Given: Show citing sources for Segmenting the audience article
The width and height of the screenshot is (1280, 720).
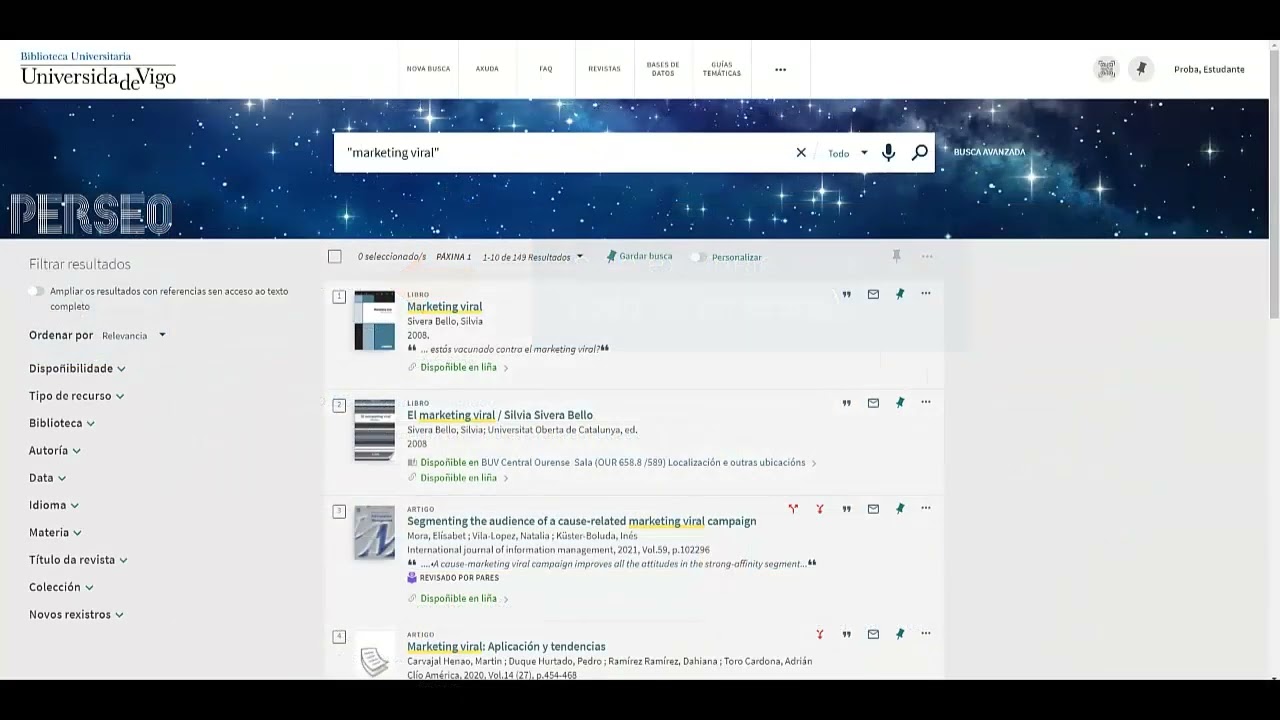Looking at the screenshot, I should (x=793, y=509).
